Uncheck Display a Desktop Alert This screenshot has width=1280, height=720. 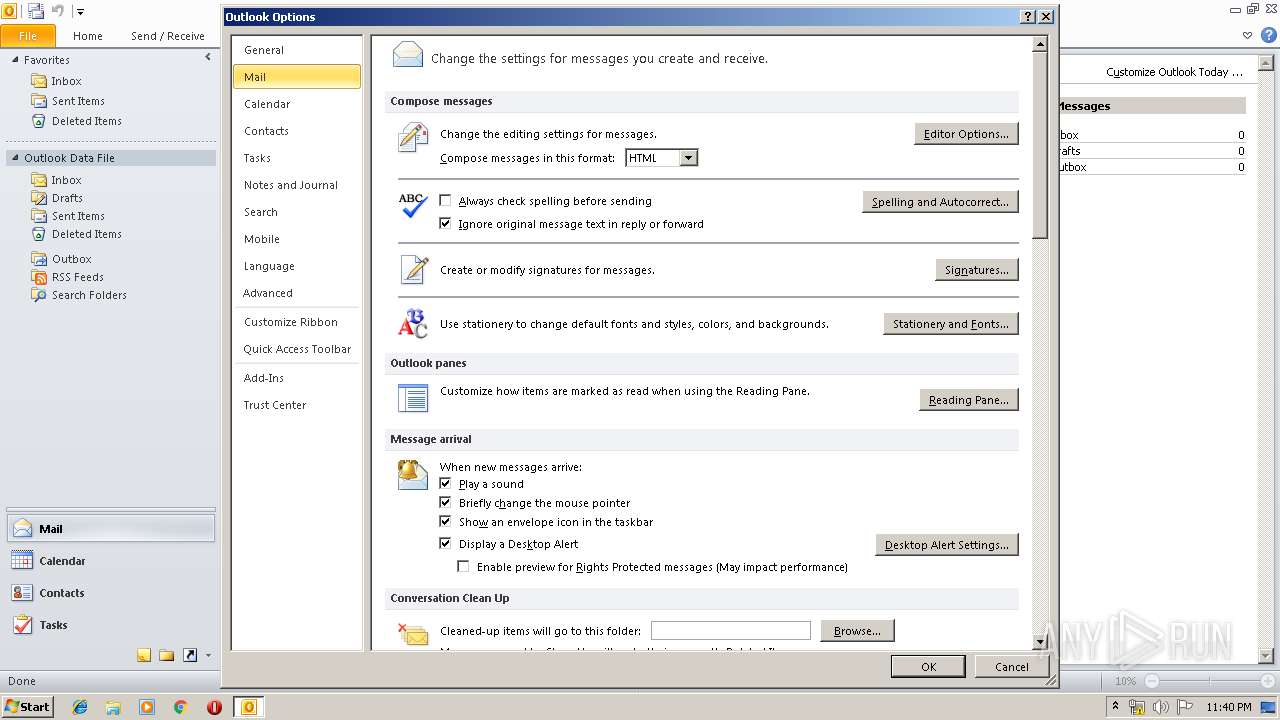point(446,544)
